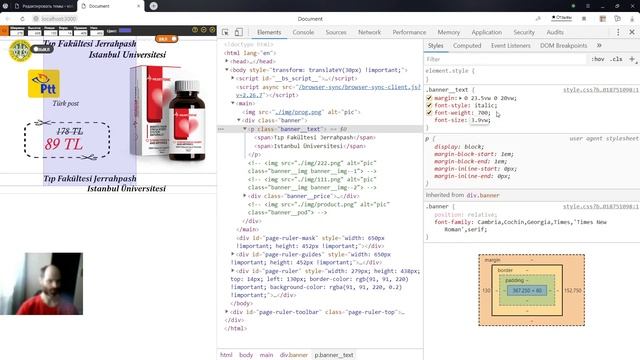Open DevTools customize three-dot menu
This screenshot has height=360, width=640.
618,32
